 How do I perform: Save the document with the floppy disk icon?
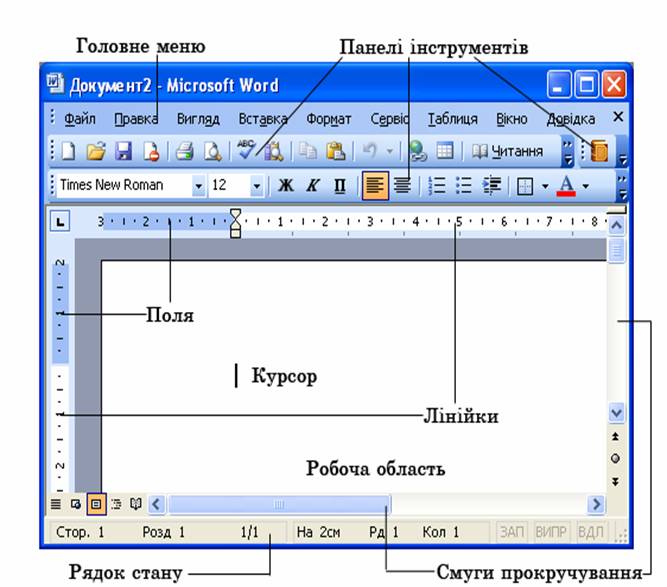(123, 151)
